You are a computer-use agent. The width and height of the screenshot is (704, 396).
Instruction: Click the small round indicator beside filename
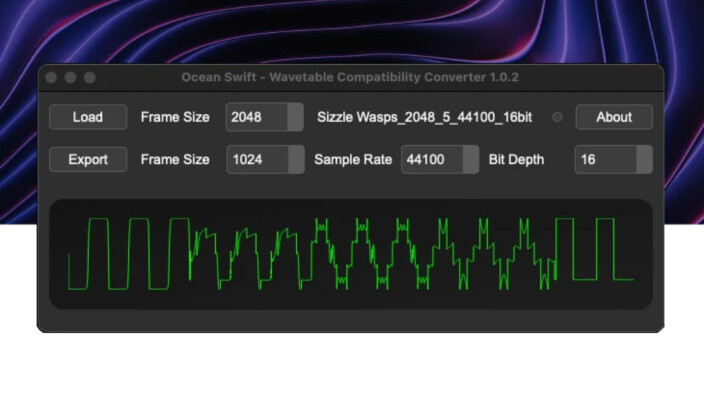pyautogui.click(x=557, y=117)
